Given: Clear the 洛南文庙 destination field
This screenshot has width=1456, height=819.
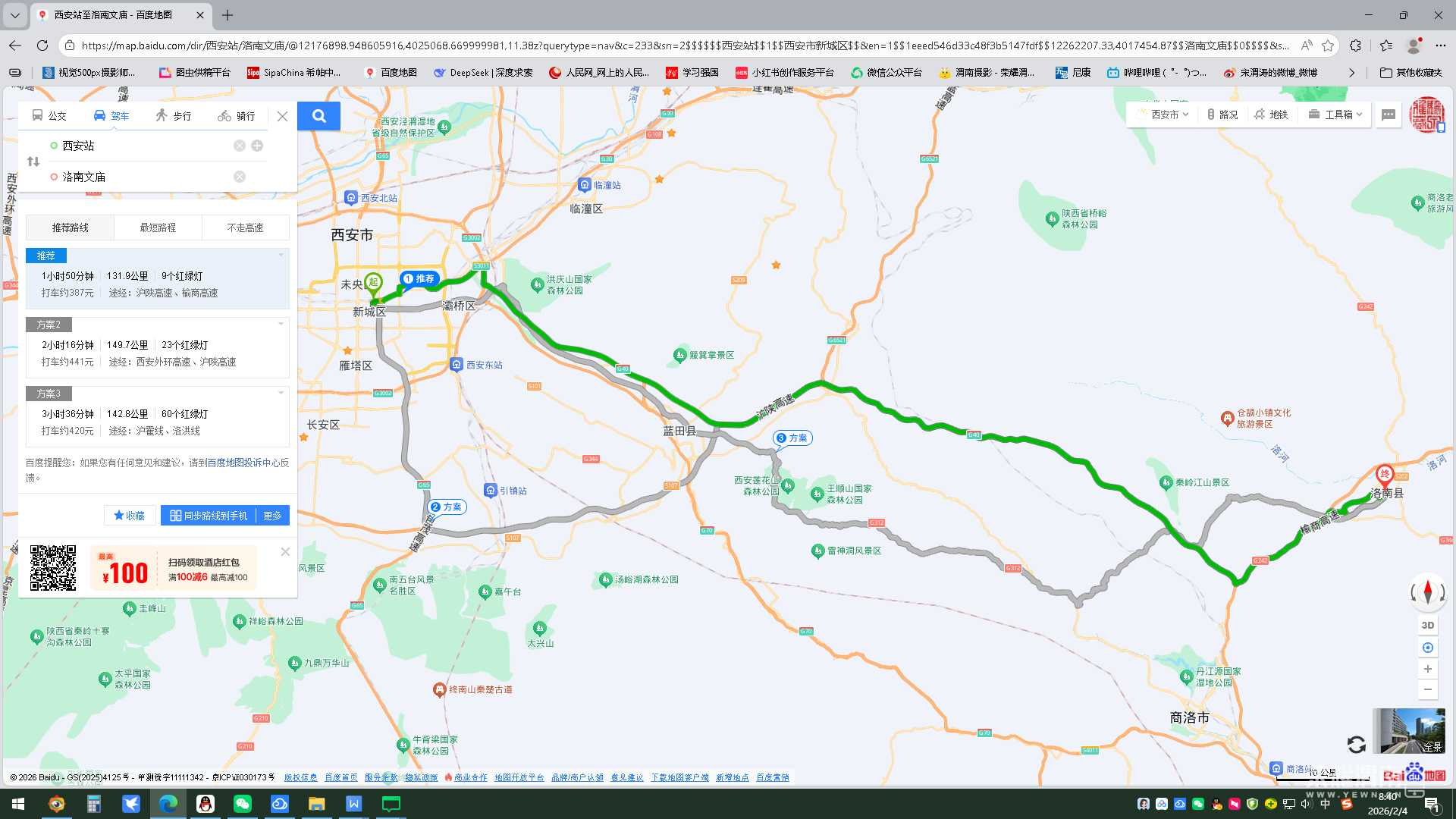Looking at the screenshot, I should click(240, 177).
